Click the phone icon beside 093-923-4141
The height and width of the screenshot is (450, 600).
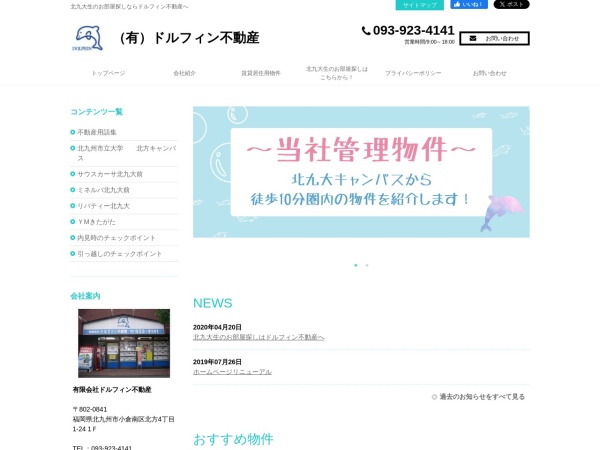[x=366, y=31]
